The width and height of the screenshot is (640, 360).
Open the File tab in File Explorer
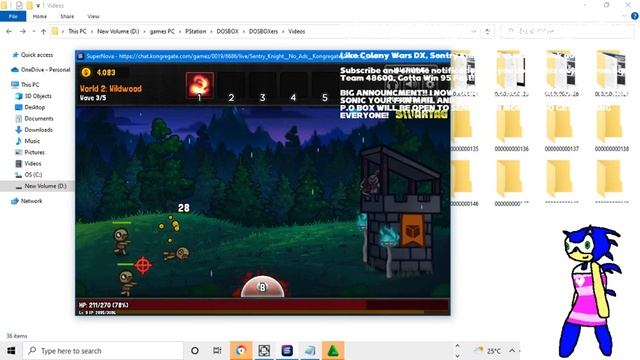(13, 16)
